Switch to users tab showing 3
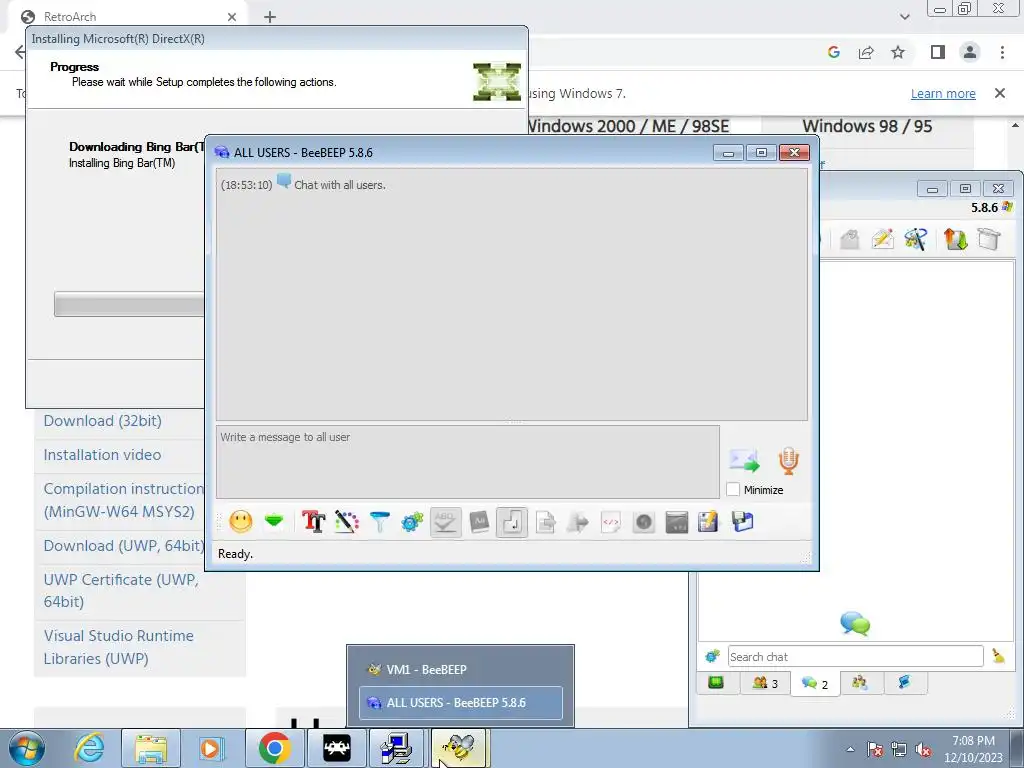 (765, 683)
